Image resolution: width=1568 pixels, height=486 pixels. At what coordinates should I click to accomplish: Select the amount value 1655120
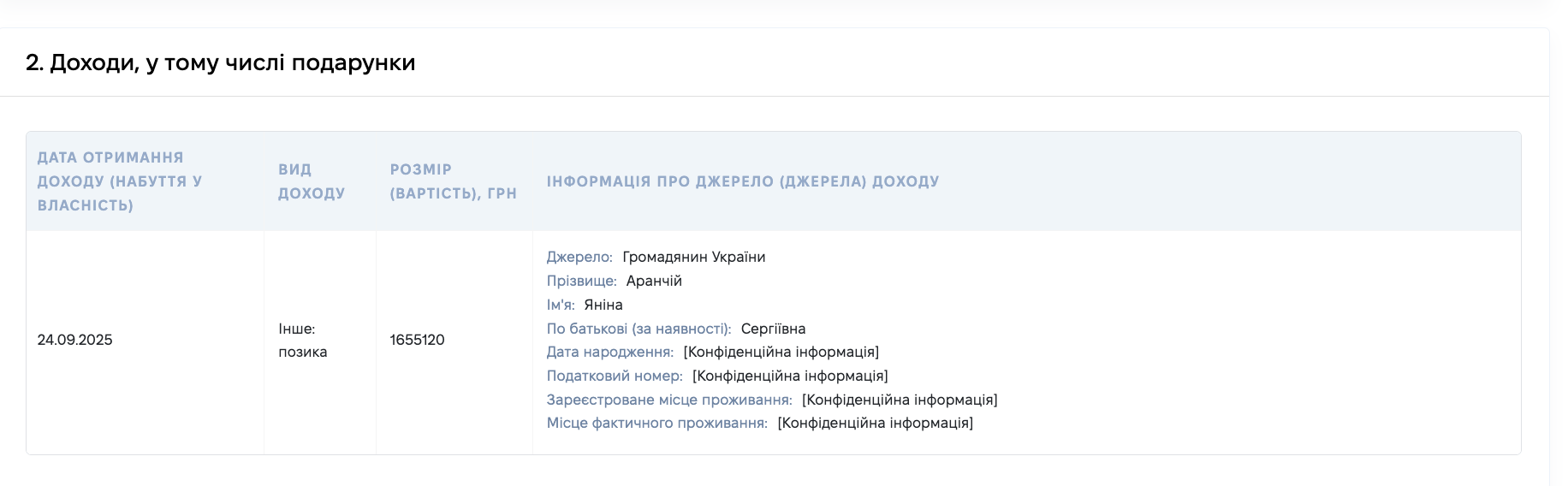(x=417, y=340)
